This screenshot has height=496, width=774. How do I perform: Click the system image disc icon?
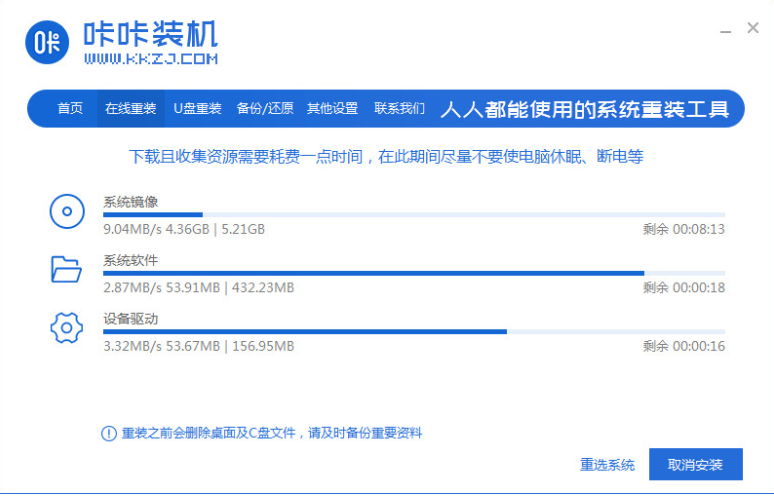[x=66, y=211]
